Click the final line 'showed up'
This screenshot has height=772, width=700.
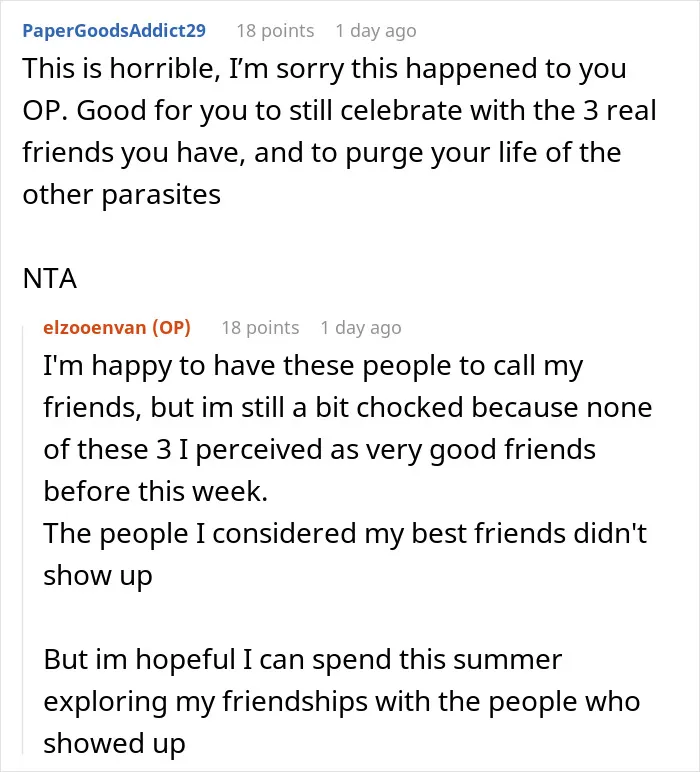click(x=114, y=743)
